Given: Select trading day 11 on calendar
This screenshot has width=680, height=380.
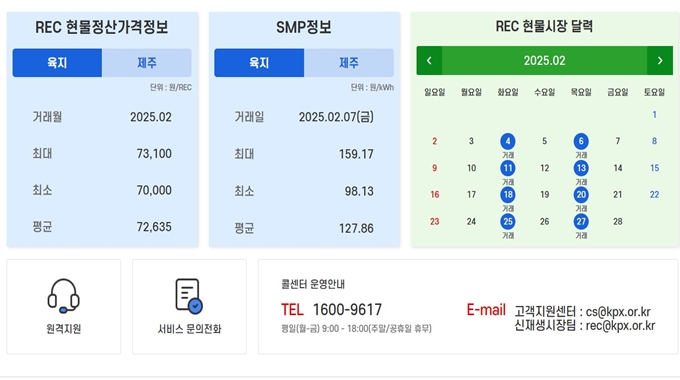Looking at the screenshot, I should point(508,168).
